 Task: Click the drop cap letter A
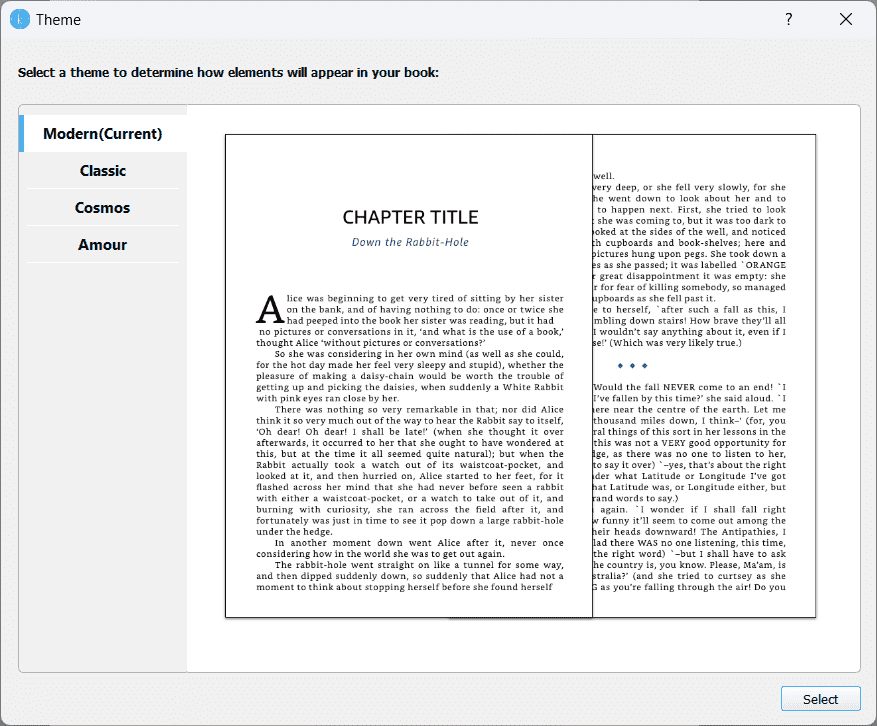[x=270, y=310]
